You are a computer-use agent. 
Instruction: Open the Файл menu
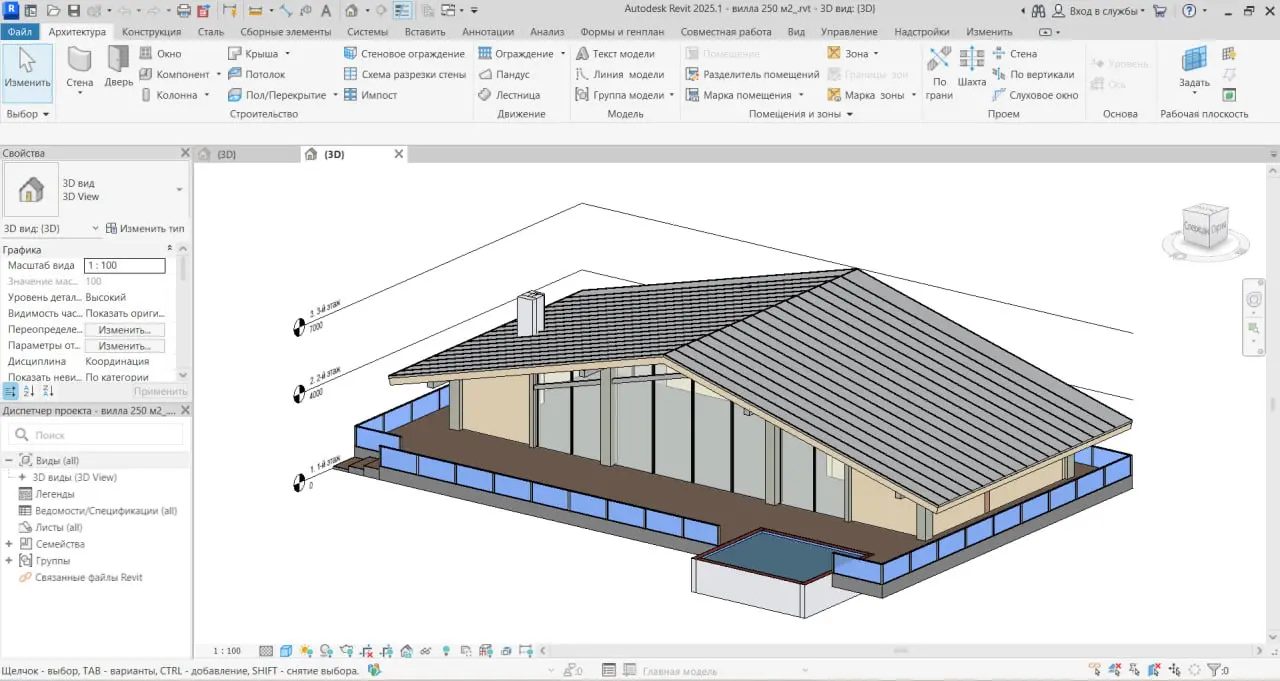point(20,31)
